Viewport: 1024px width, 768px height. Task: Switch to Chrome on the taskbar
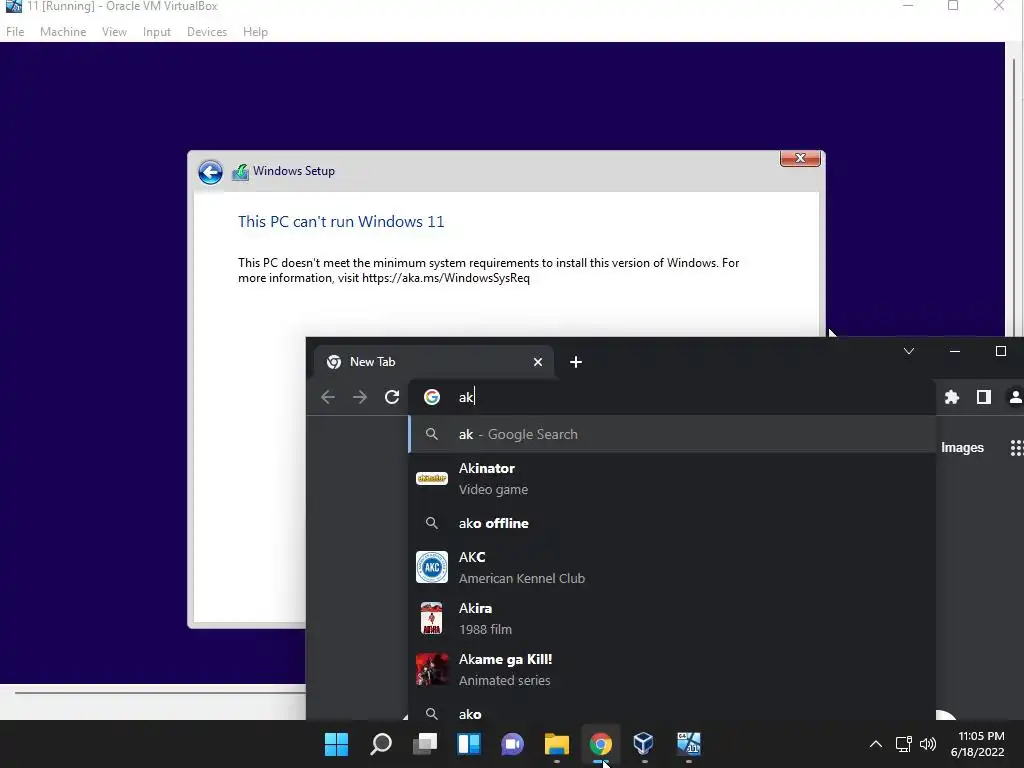click(x=601, y=744)
